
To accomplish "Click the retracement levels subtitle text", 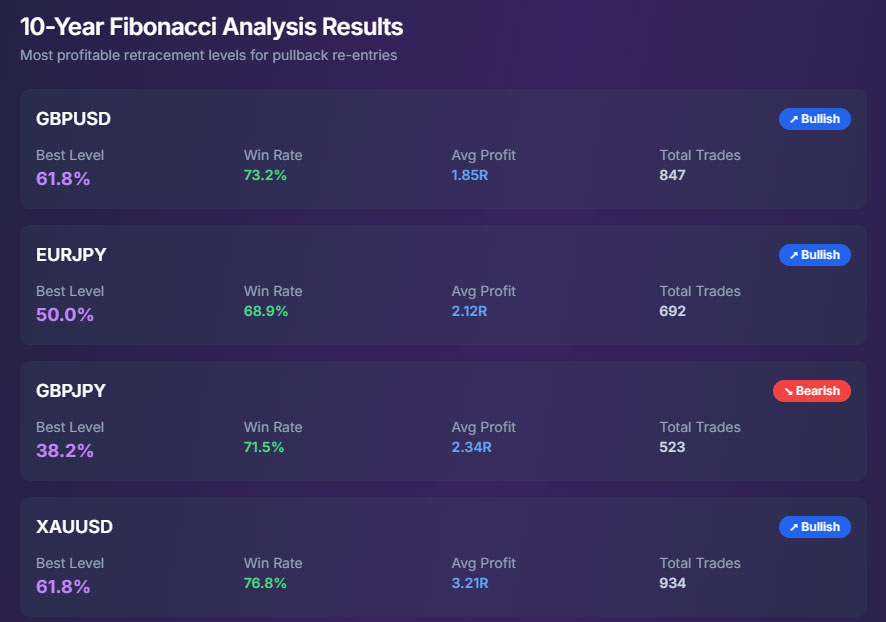I will click(x=209, y=55).
